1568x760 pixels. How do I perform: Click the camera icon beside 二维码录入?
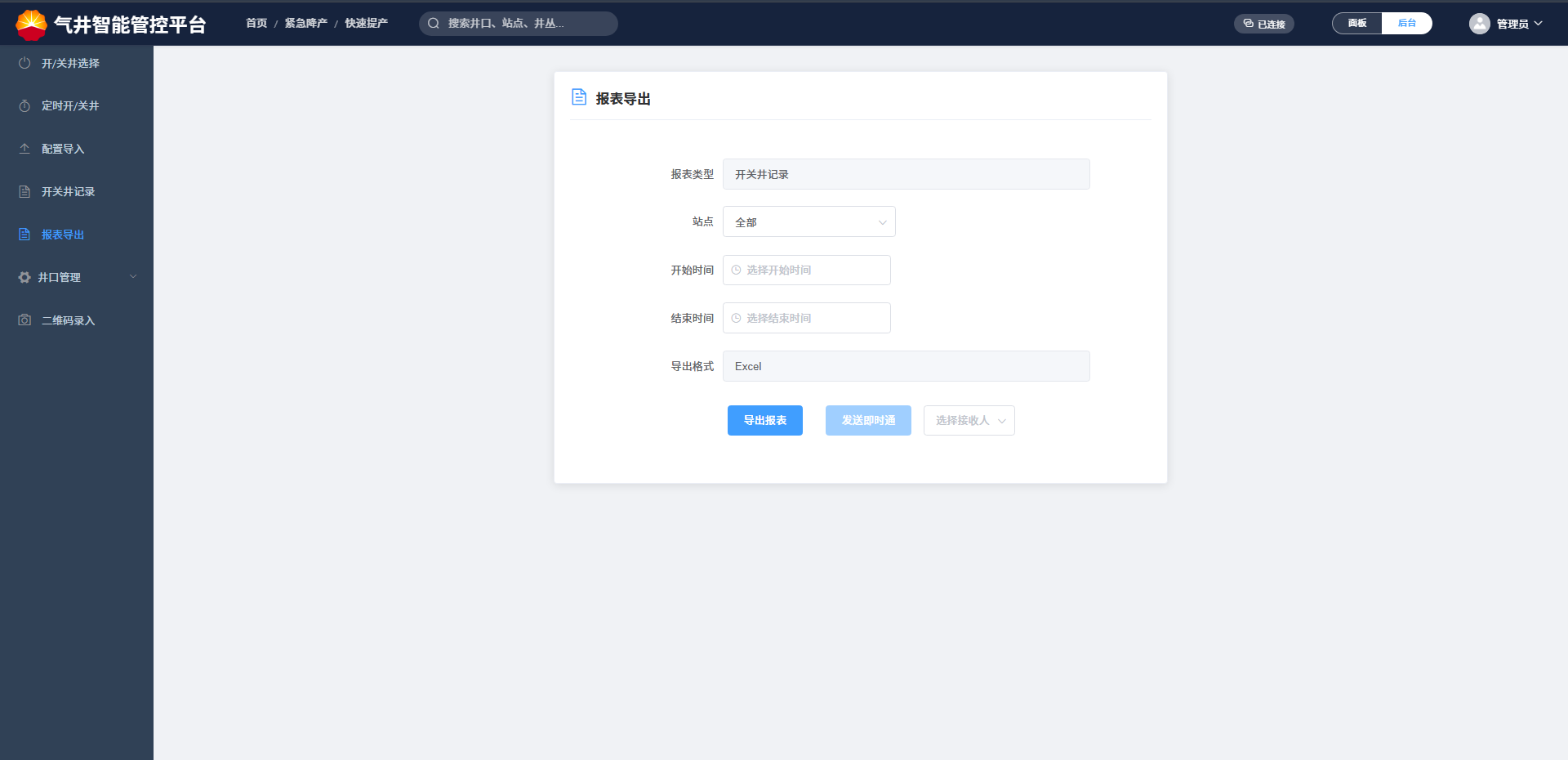click(x=24, y=320)
